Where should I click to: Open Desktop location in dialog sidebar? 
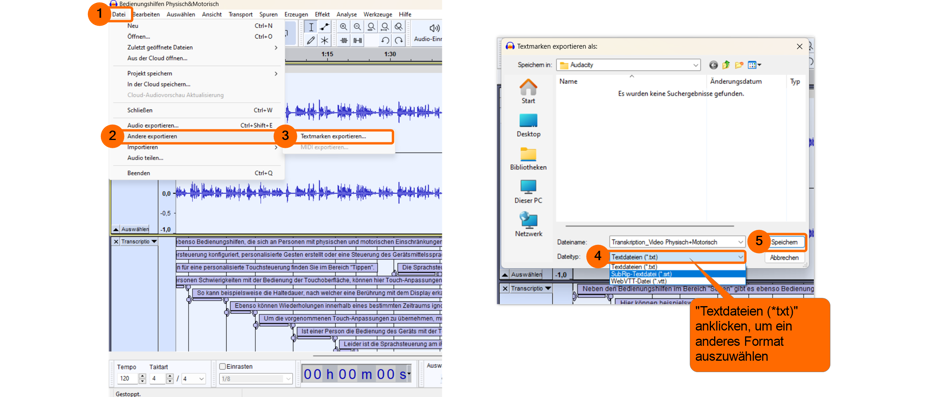pos(528,125)
